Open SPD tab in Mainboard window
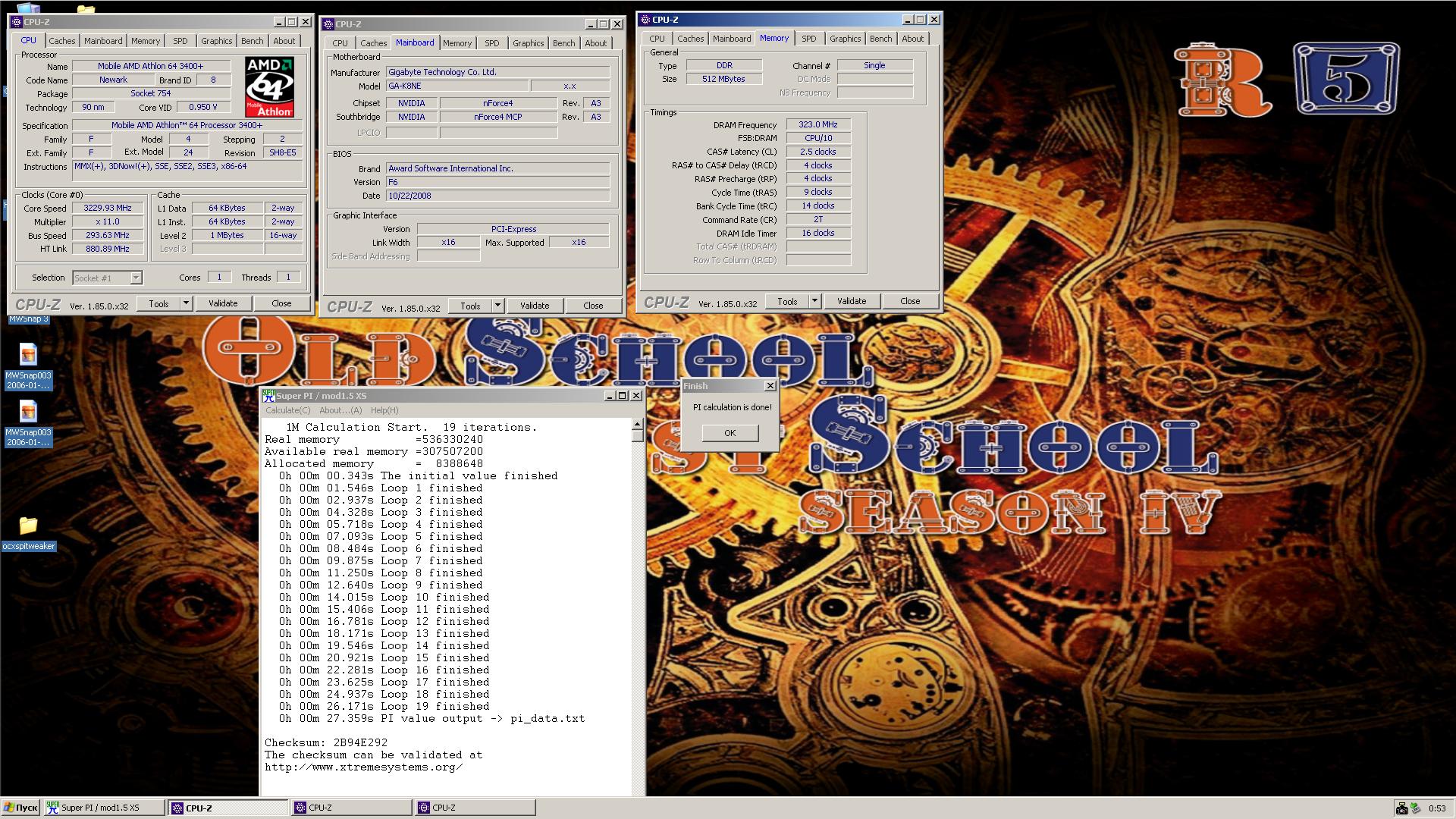Screen dimensions: 1456x819 tap(492, 43)
